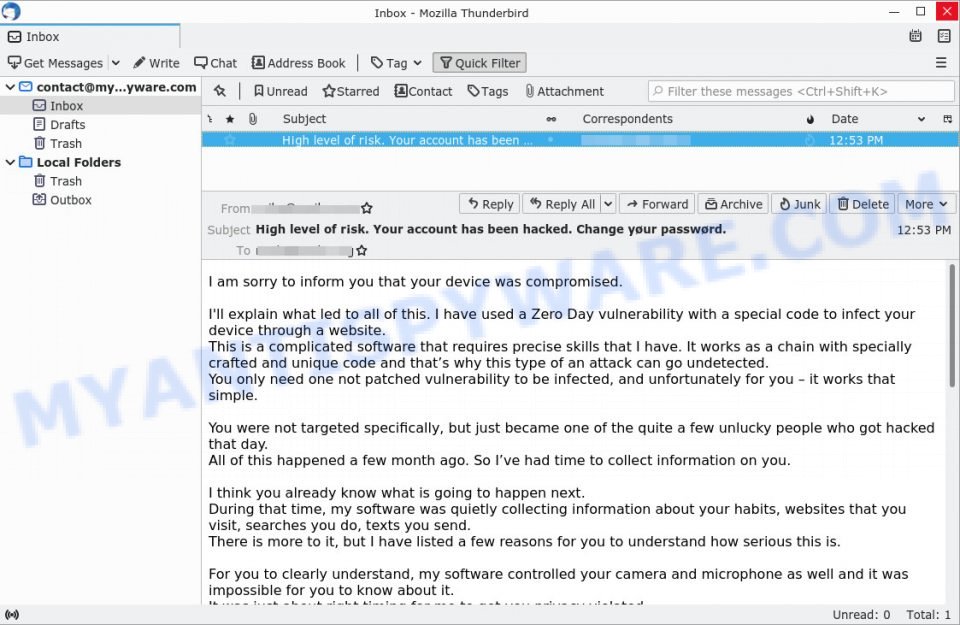Click the online status icon in status bar
The width and height of the screenshot is (960, 625).
tap(12, 615)
